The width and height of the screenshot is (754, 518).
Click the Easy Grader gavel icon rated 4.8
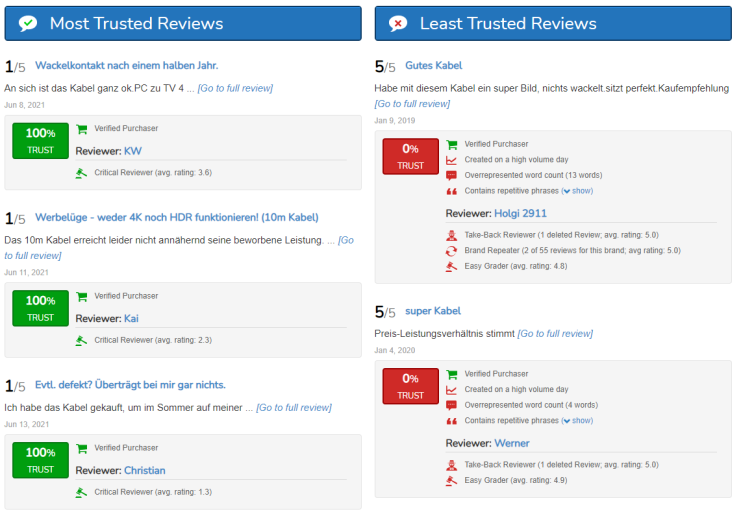451,266
